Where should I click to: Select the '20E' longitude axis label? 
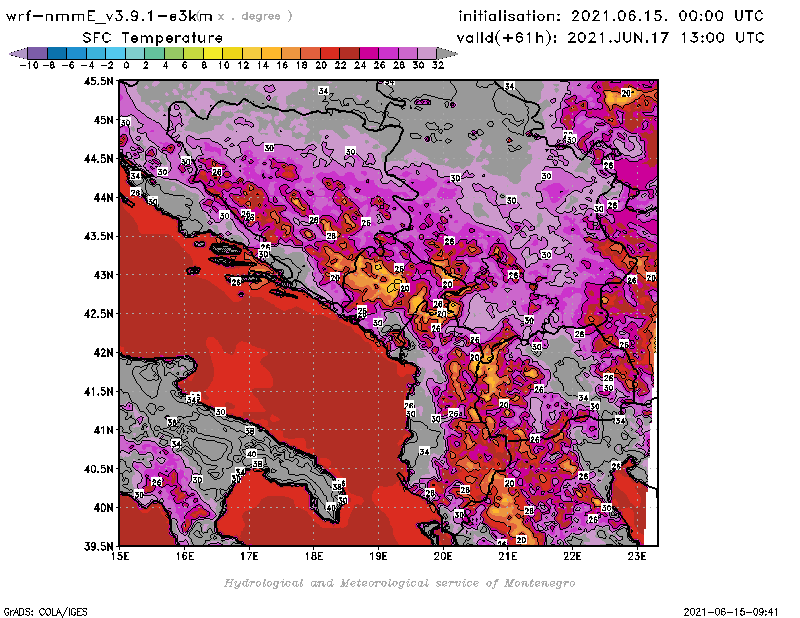443,556
